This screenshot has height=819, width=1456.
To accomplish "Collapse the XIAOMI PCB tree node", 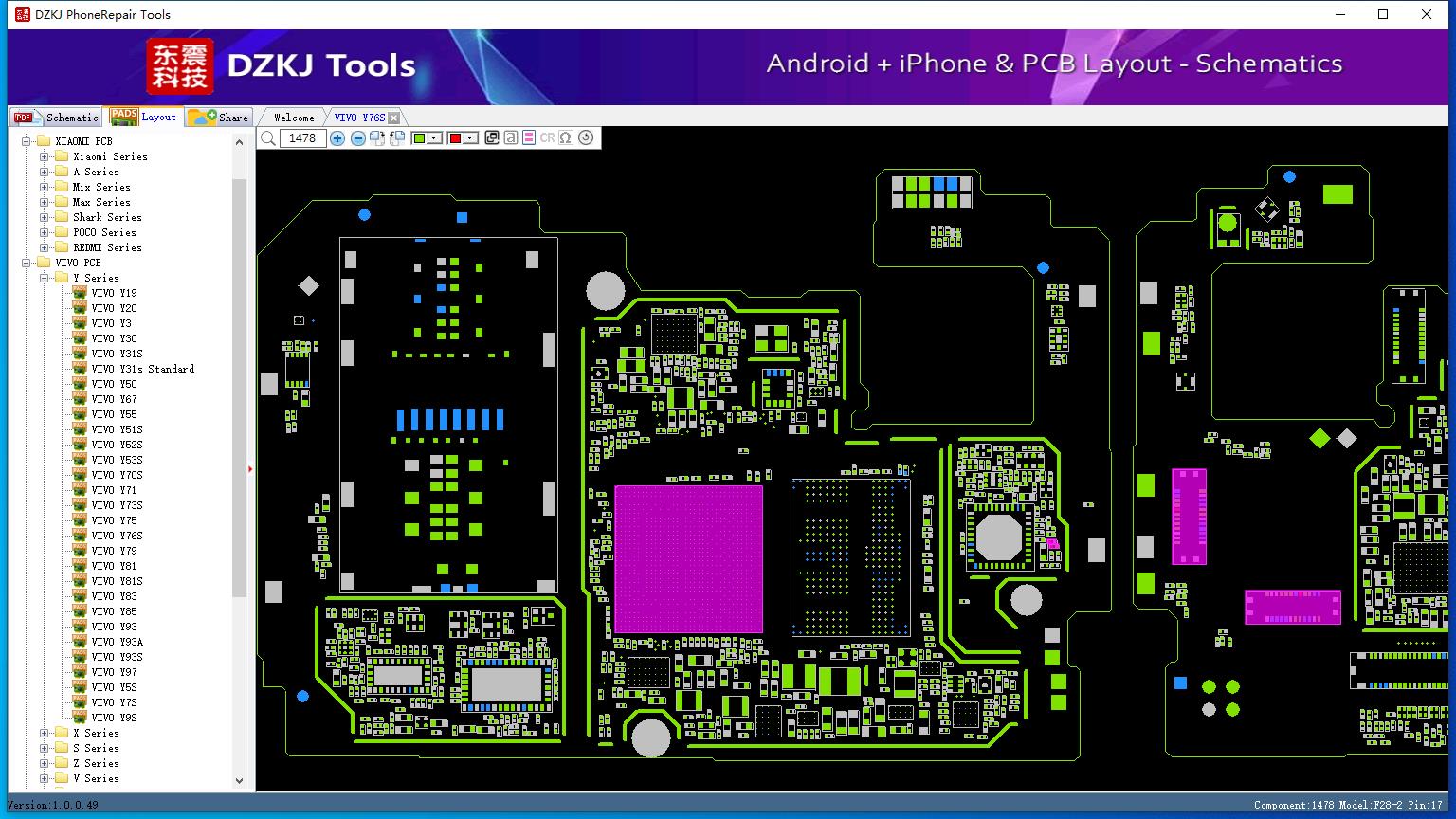I will point(27,141).
